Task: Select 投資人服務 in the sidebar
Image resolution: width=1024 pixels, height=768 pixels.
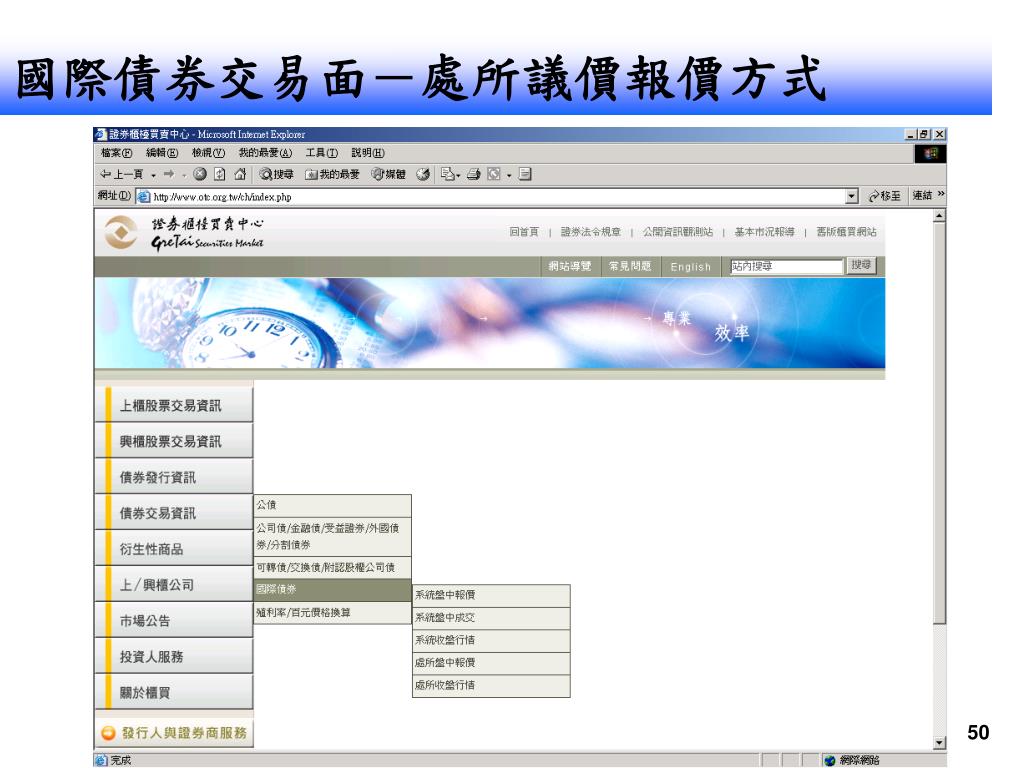Action: 174,657
